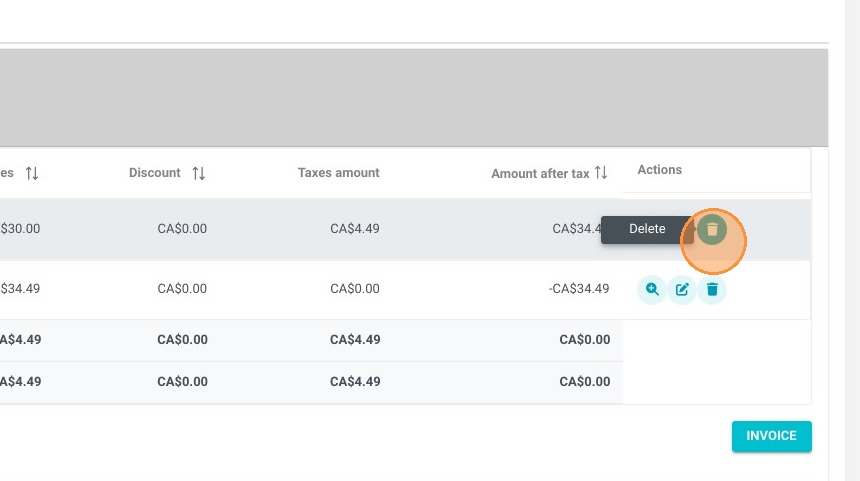Sort by Amount after tax column
Screen dimensions: 860x481
pyautogui.click(x=601, y=173)
